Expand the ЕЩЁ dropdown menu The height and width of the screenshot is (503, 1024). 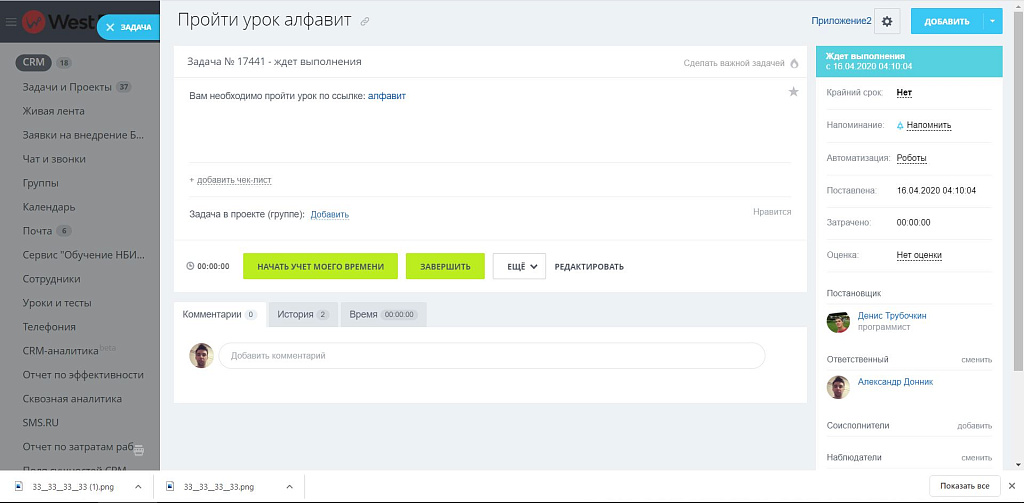[519, 266]
